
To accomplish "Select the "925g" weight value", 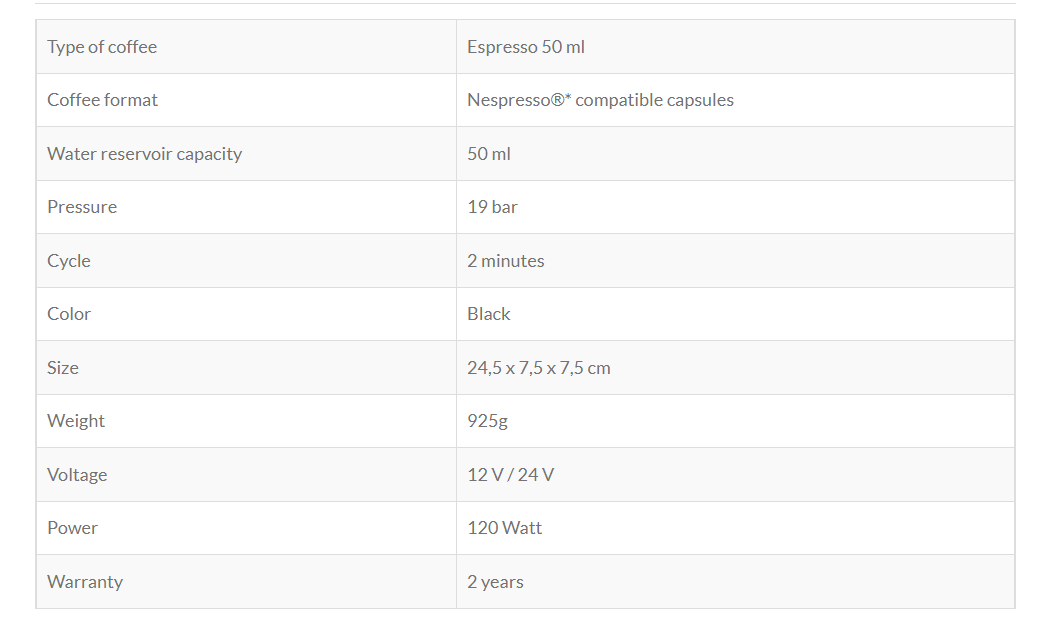I will [487, 421].
